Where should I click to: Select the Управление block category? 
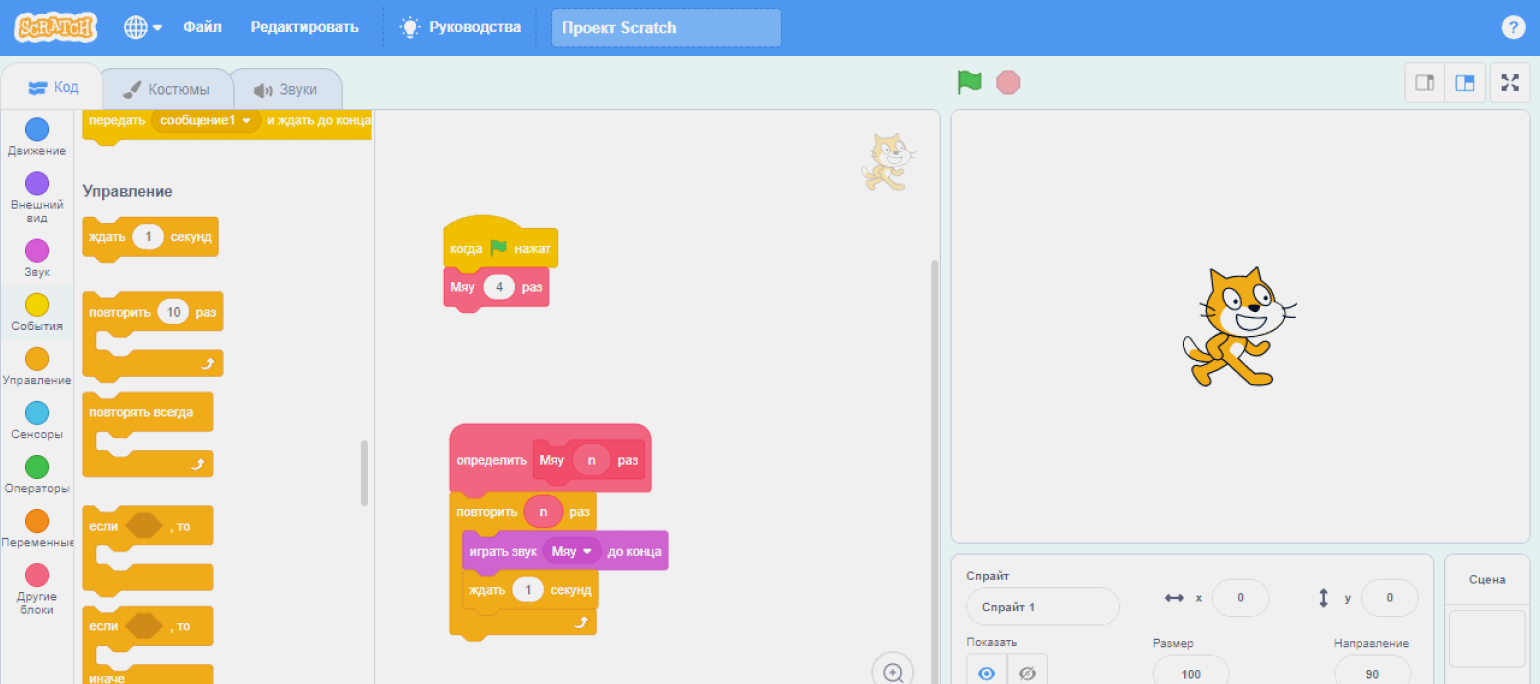click(37, 367)
